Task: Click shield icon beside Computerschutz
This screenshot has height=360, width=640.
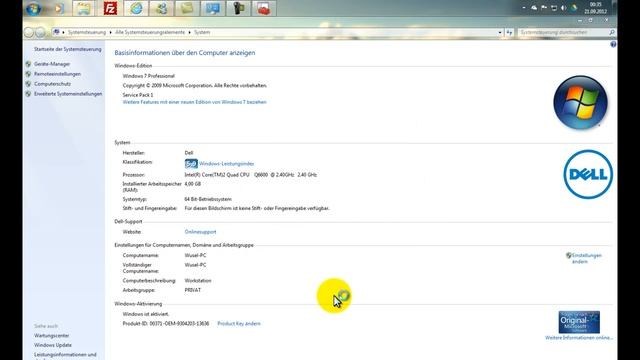Action: tap(28, 84)
